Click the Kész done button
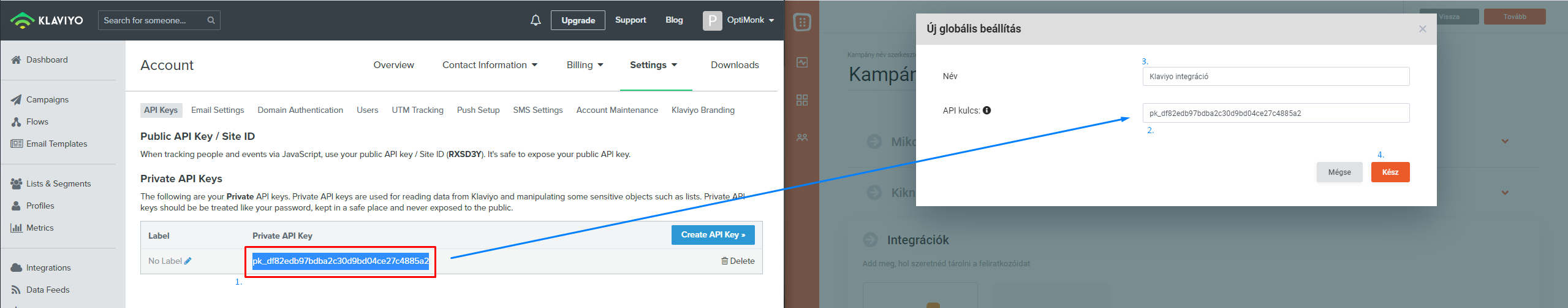This screenshot has width=1568, height=308. coord(1390,172)
